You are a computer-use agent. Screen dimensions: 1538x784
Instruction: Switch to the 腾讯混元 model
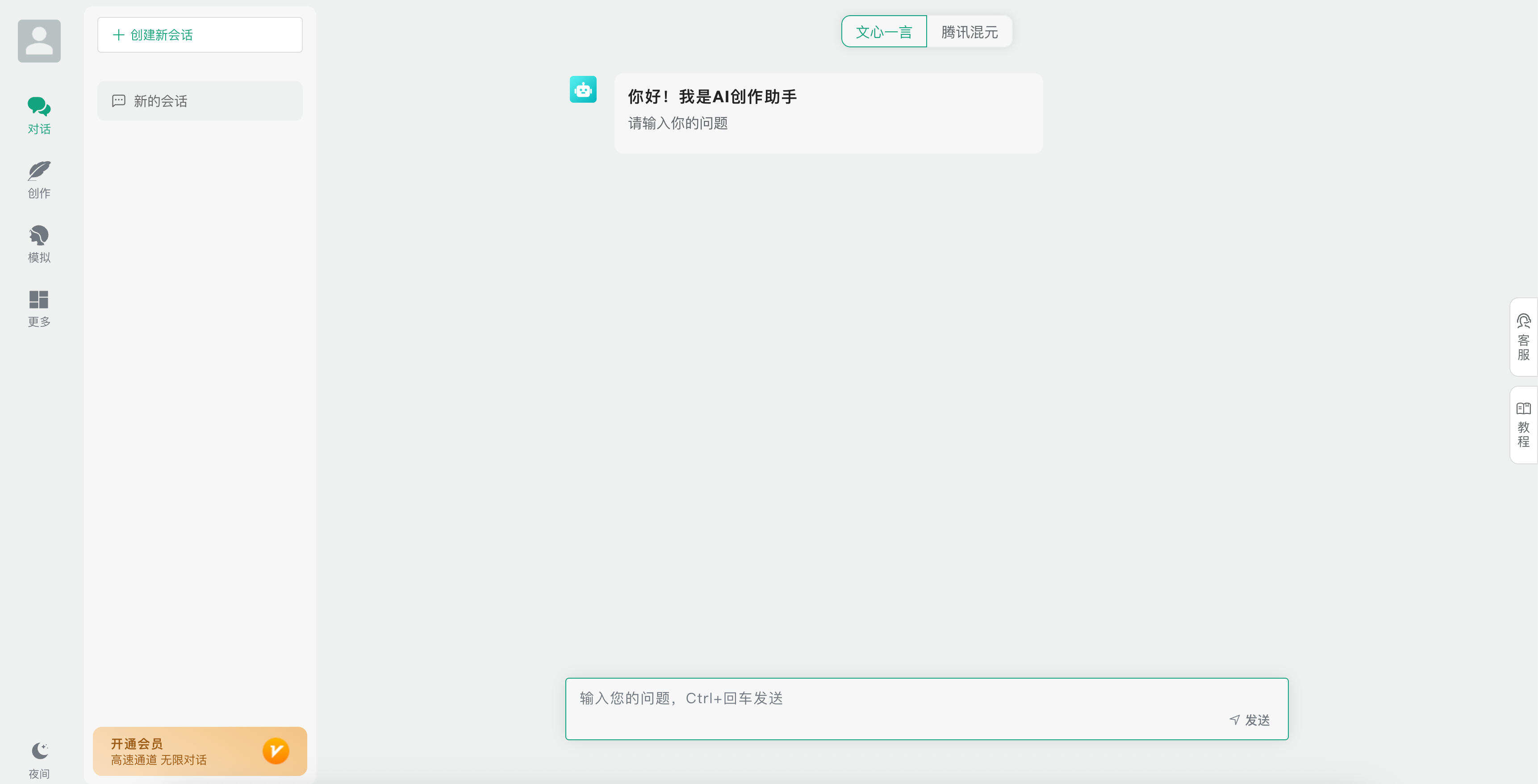(969, 31)
